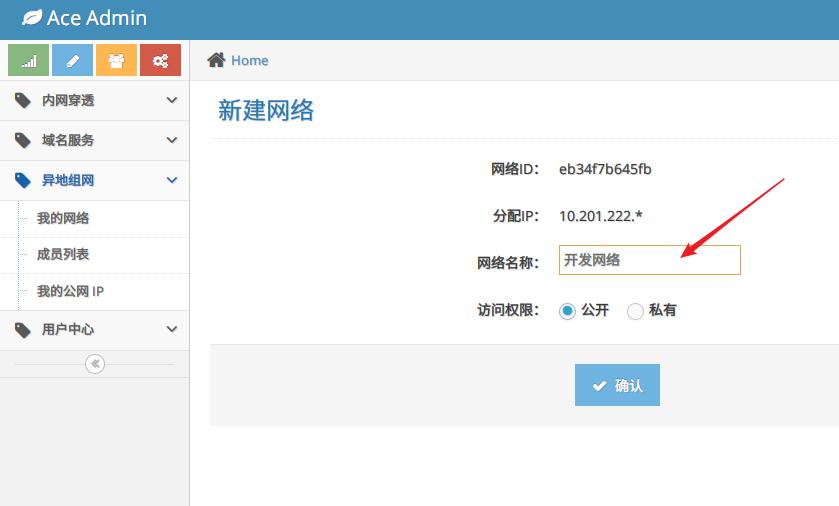Click the 网络名称 text input field
Viewport: 839px width, 506px height.
coord(649,260)
